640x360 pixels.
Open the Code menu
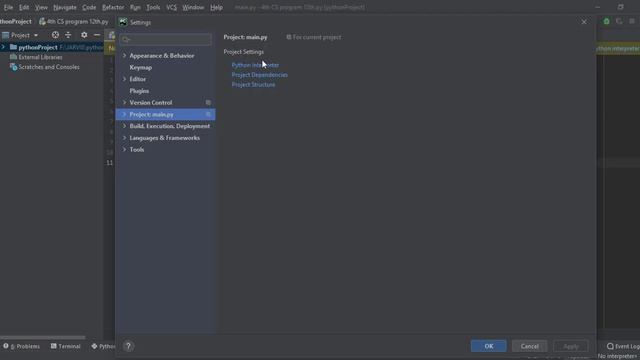[x=89, y=7]
